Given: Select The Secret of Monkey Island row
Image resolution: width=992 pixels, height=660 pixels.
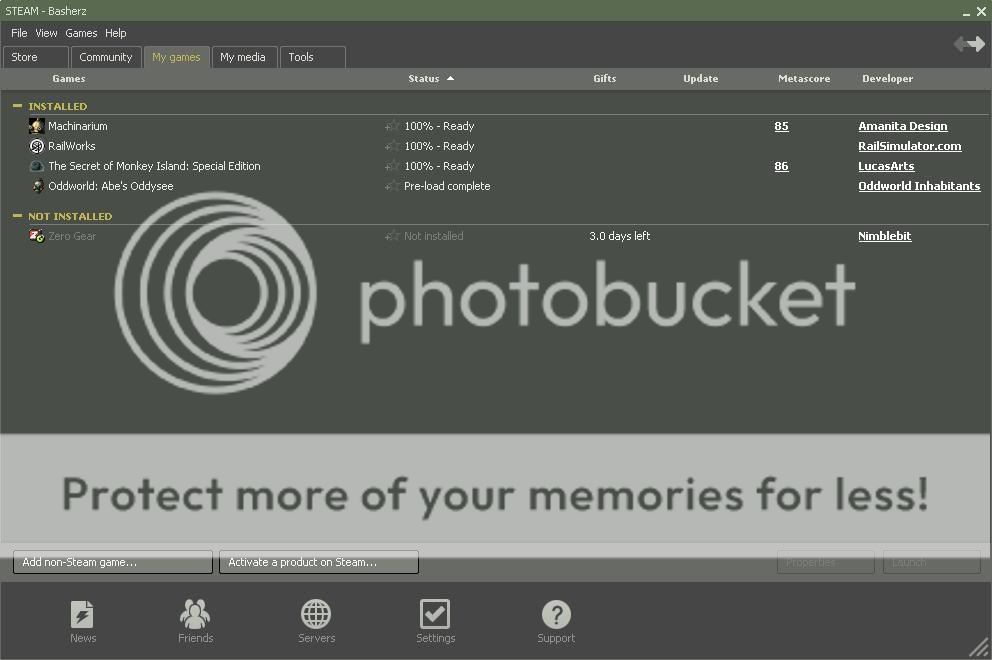Looking at the screenshot, I should 154,166.
